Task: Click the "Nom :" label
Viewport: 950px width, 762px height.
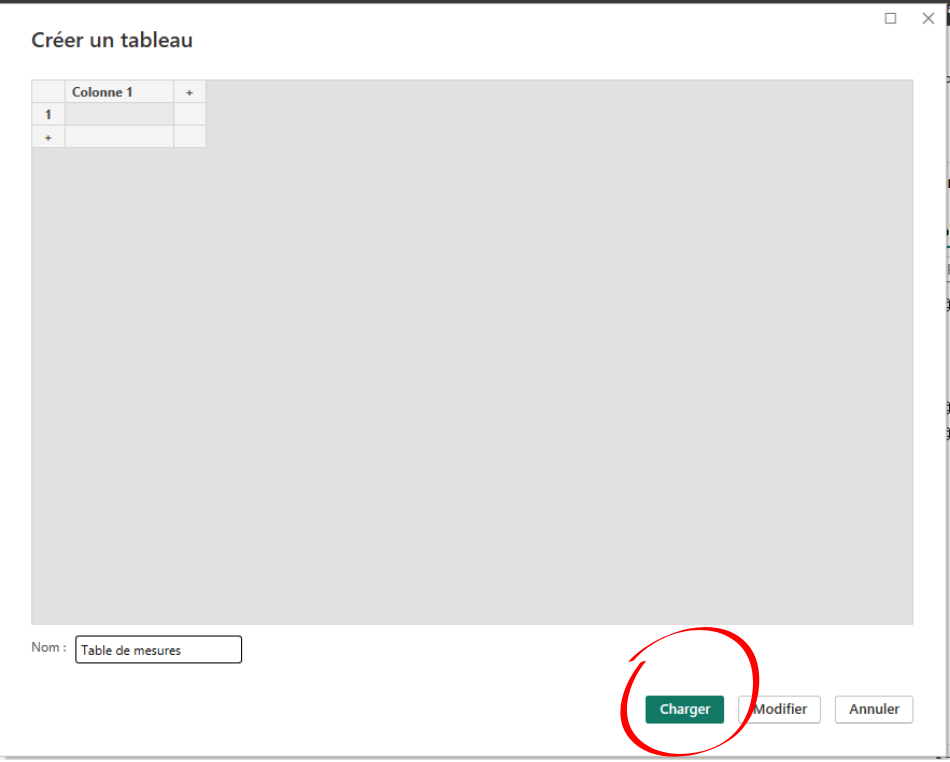Action: pyautogui.click(x=49, y=648)
